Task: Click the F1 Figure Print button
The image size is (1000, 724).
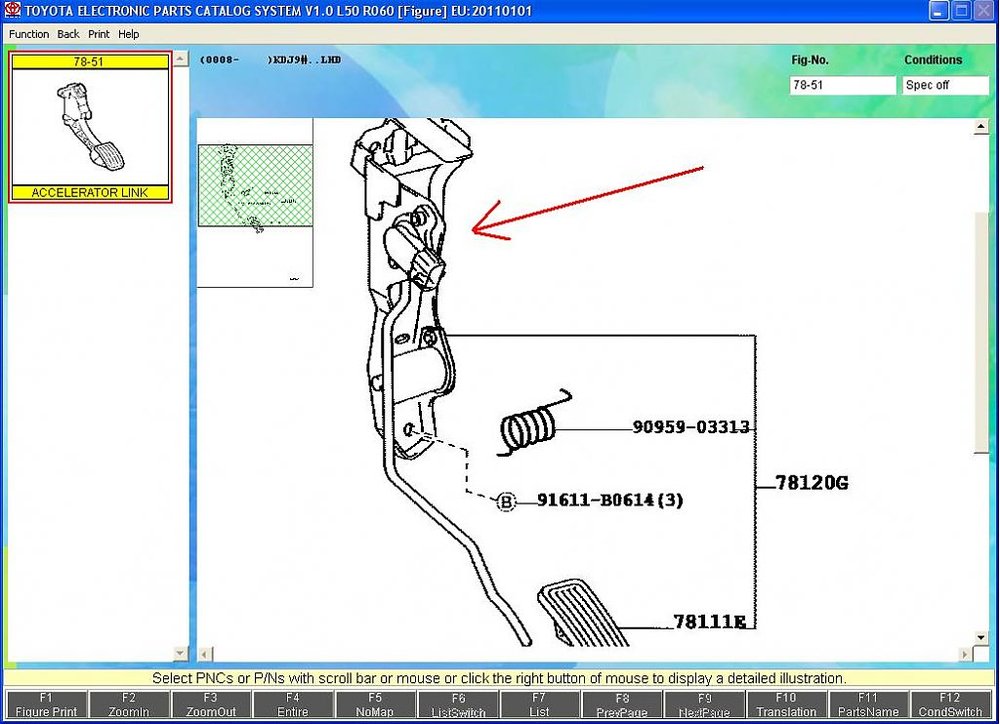Action: 47,704
